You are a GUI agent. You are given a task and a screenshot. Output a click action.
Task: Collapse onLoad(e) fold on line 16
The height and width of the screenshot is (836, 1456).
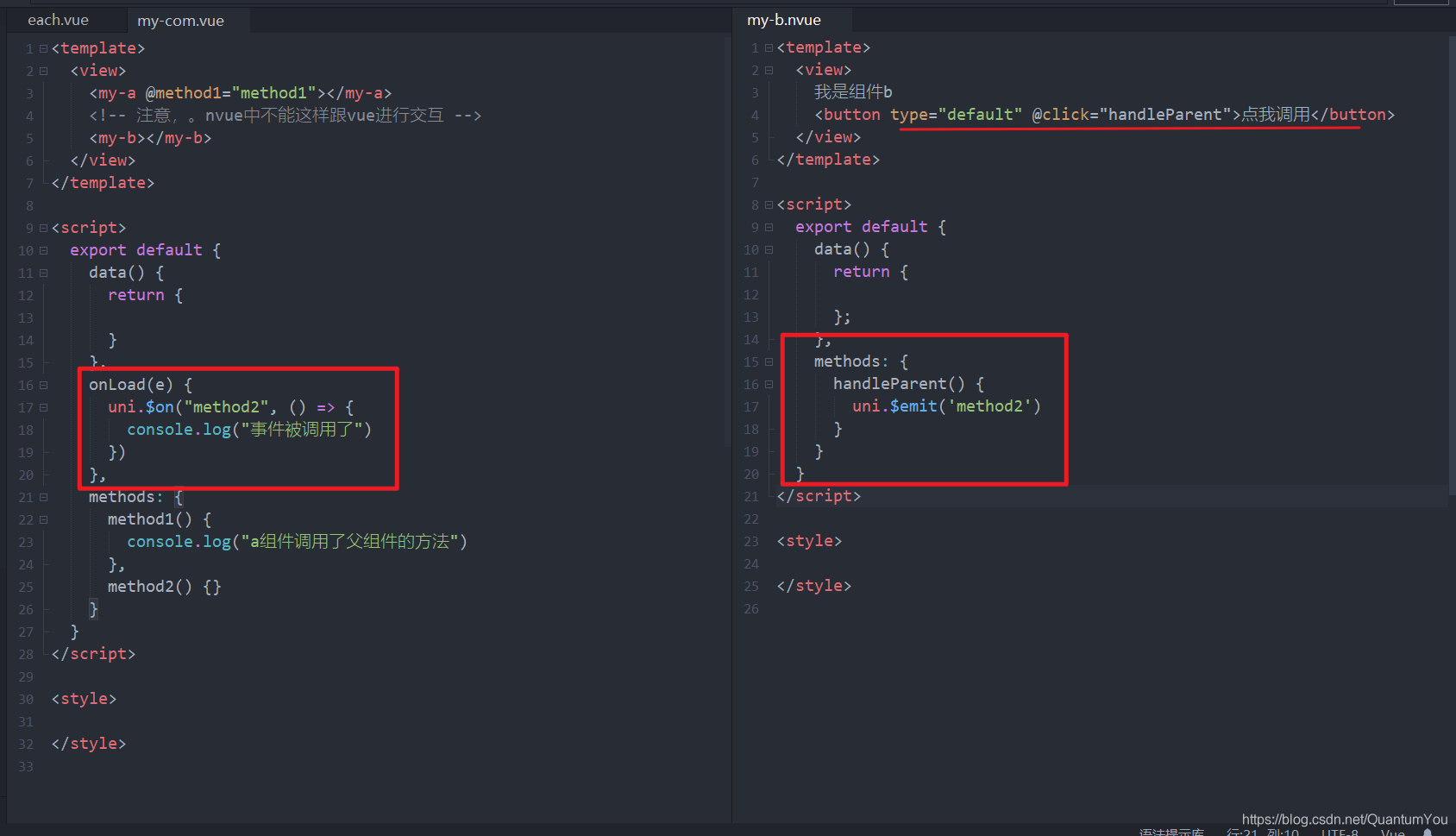43,386
